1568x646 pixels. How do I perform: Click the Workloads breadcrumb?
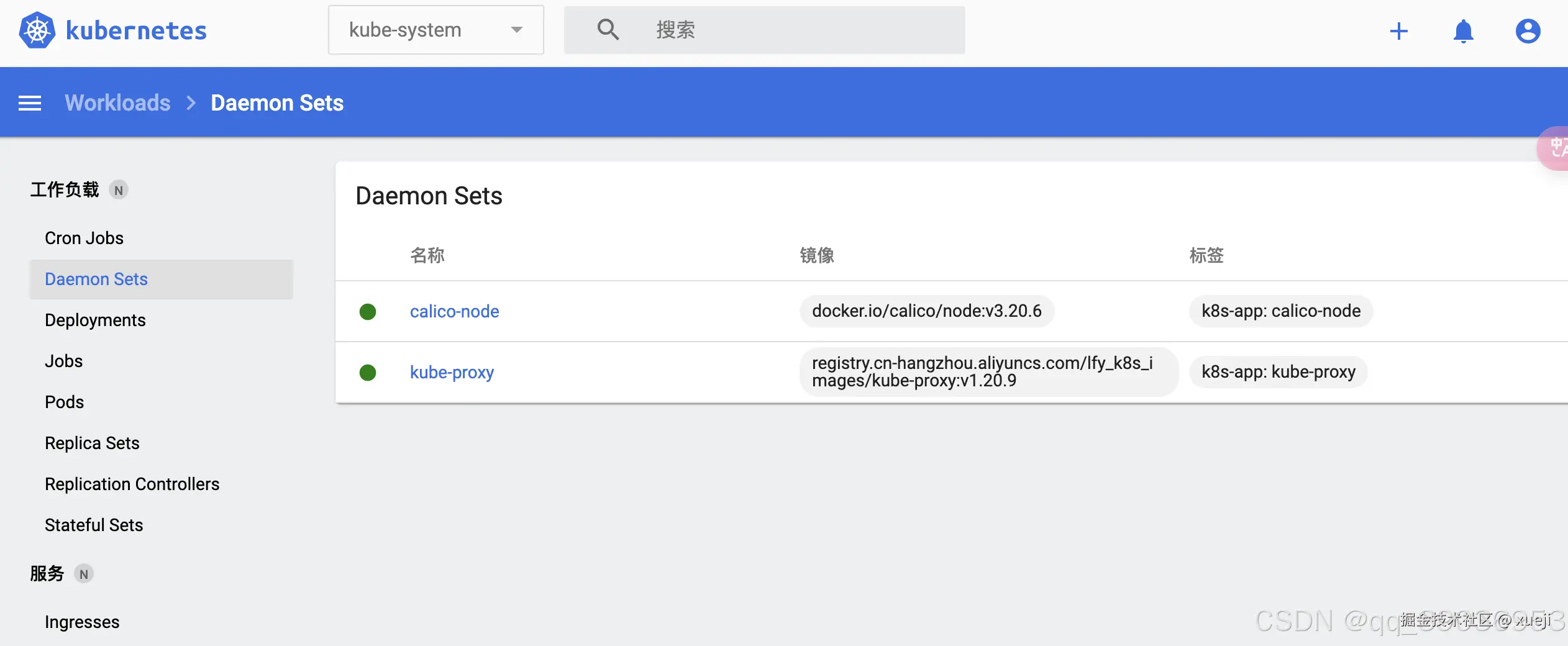(117, 103)
